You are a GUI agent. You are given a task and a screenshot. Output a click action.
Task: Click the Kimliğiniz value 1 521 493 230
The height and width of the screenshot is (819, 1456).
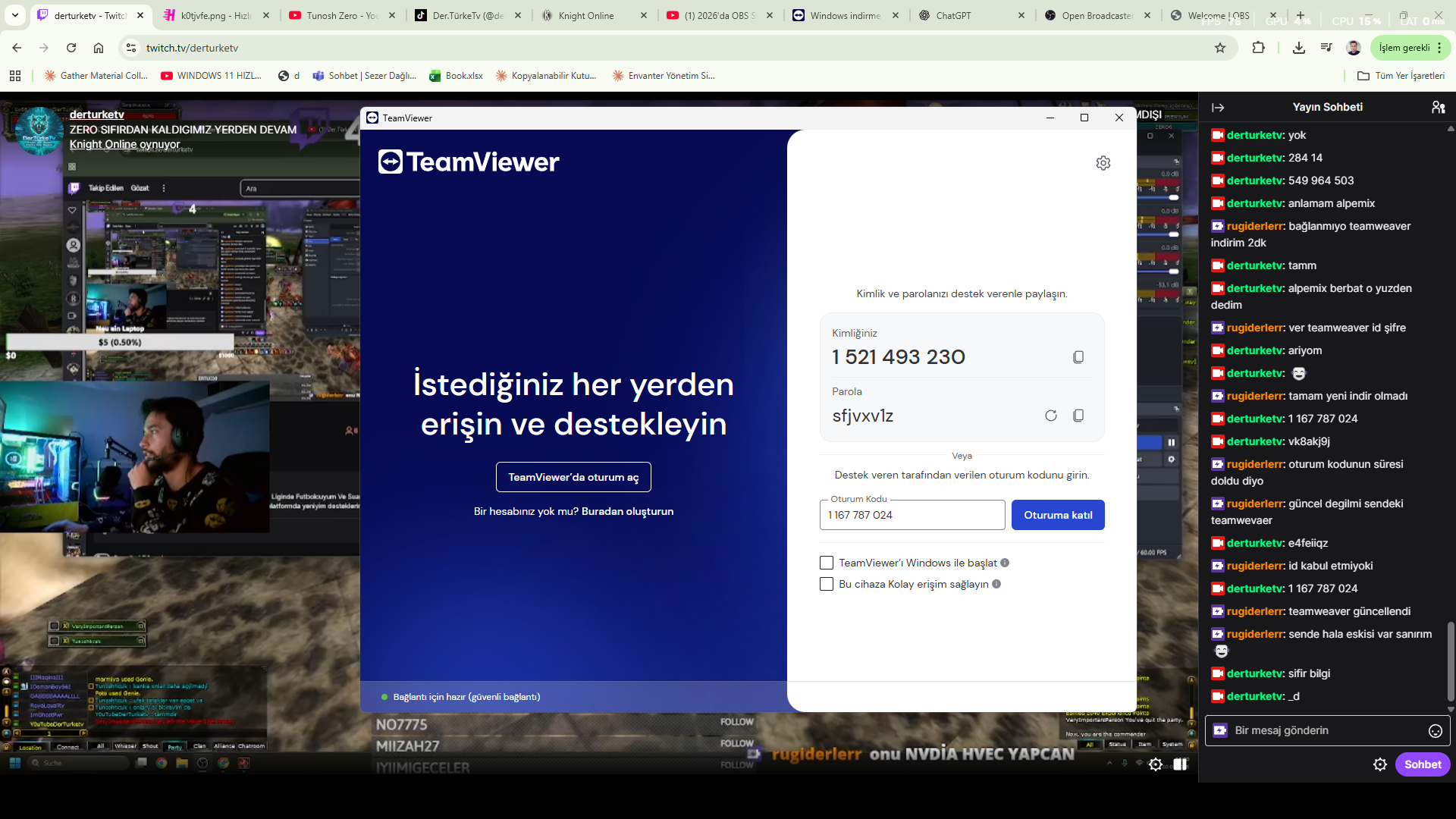[899, 357]
